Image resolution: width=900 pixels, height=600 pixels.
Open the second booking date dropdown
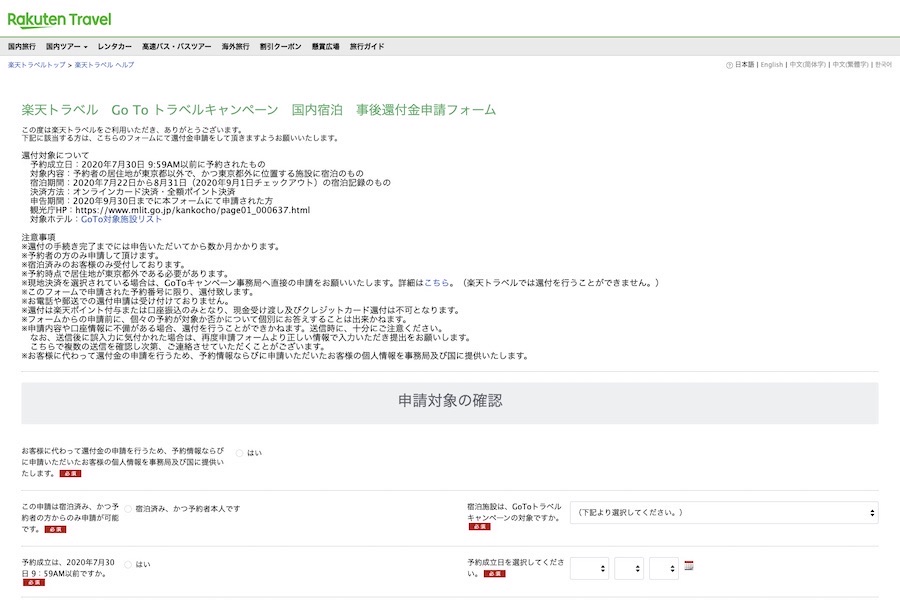629,568
